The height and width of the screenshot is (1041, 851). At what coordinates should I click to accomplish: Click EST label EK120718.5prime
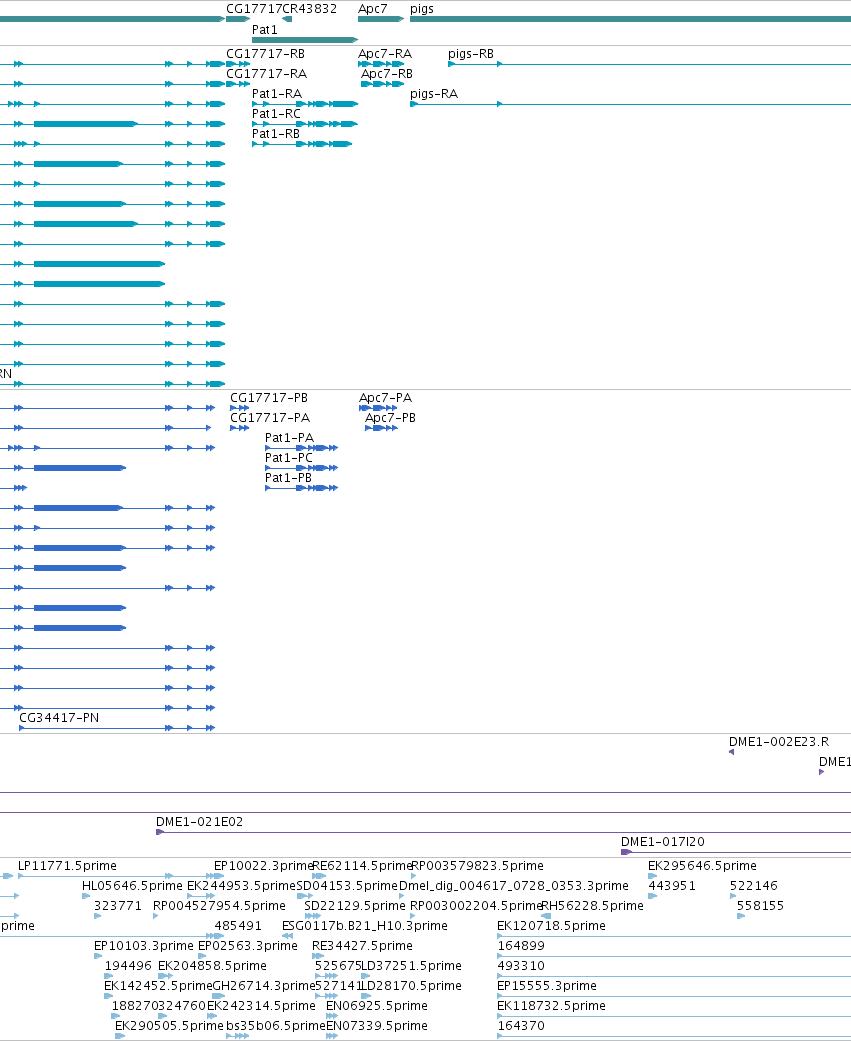(x=551, y=925)
